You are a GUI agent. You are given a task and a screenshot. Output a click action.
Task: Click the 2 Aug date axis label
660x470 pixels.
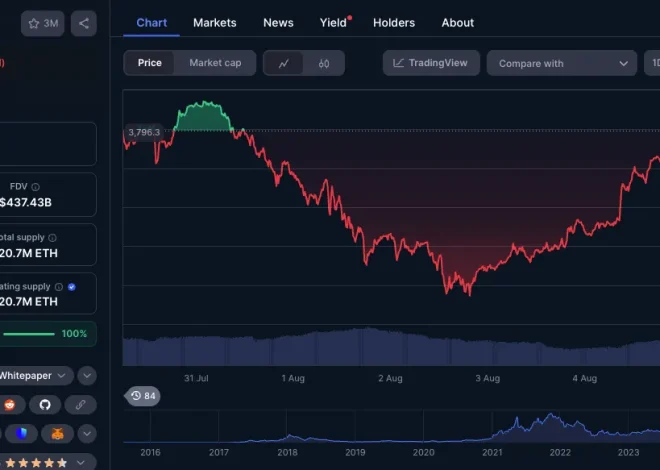(x=390, y=378)
